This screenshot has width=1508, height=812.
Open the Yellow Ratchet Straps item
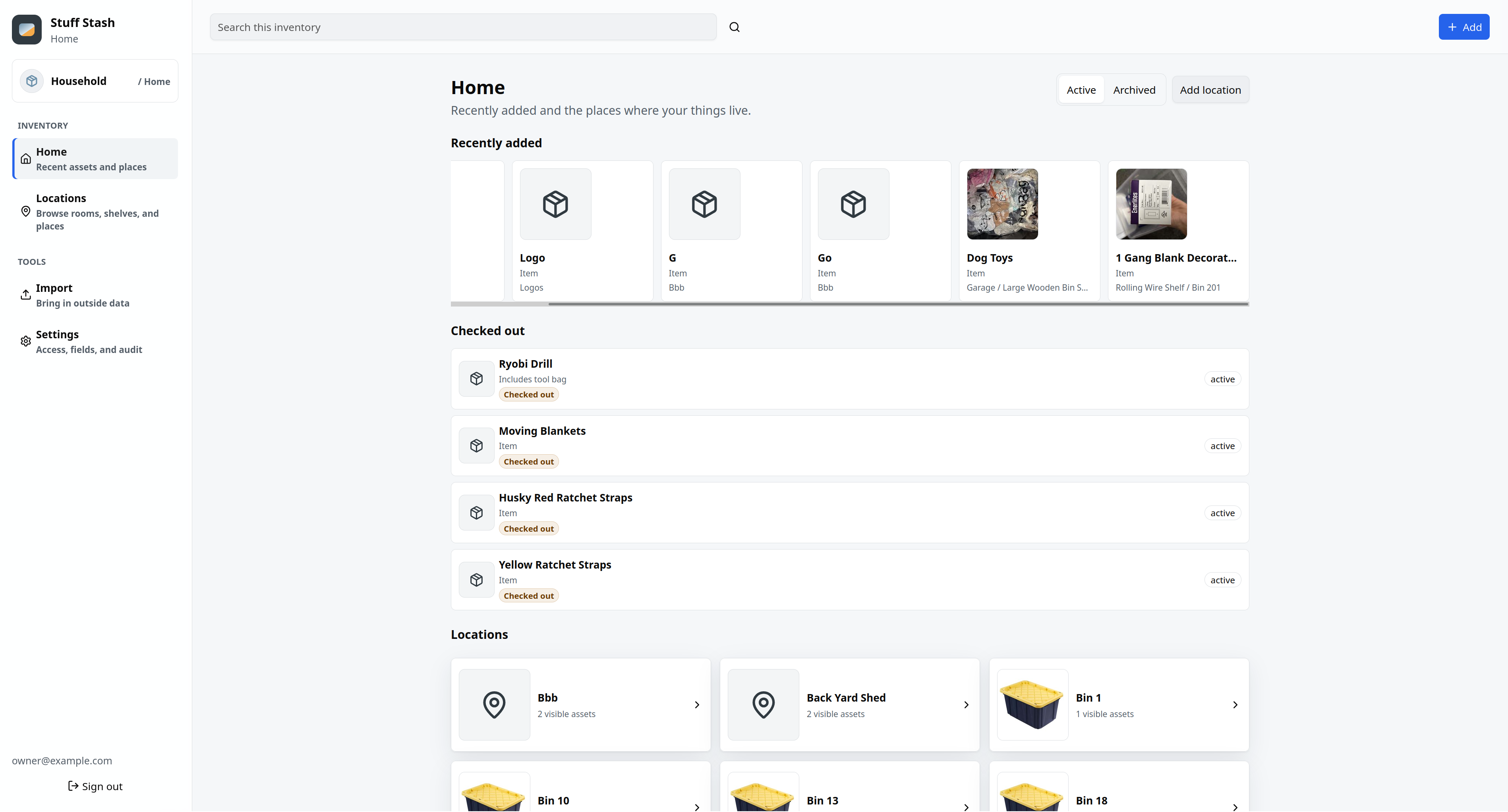(849, 580)
